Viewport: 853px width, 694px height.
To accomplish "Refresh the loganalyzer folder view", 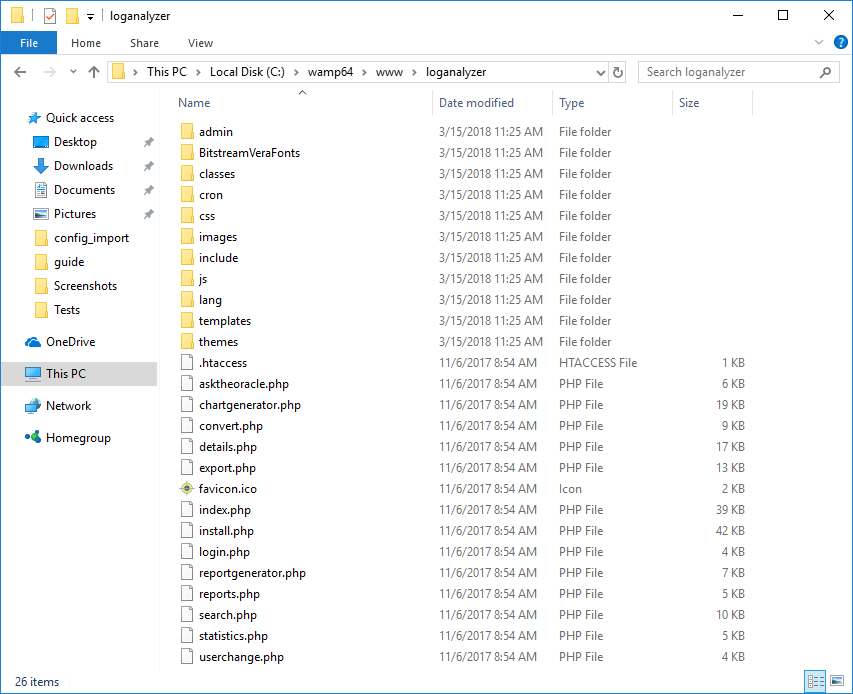I will click(x=618, y=72).
